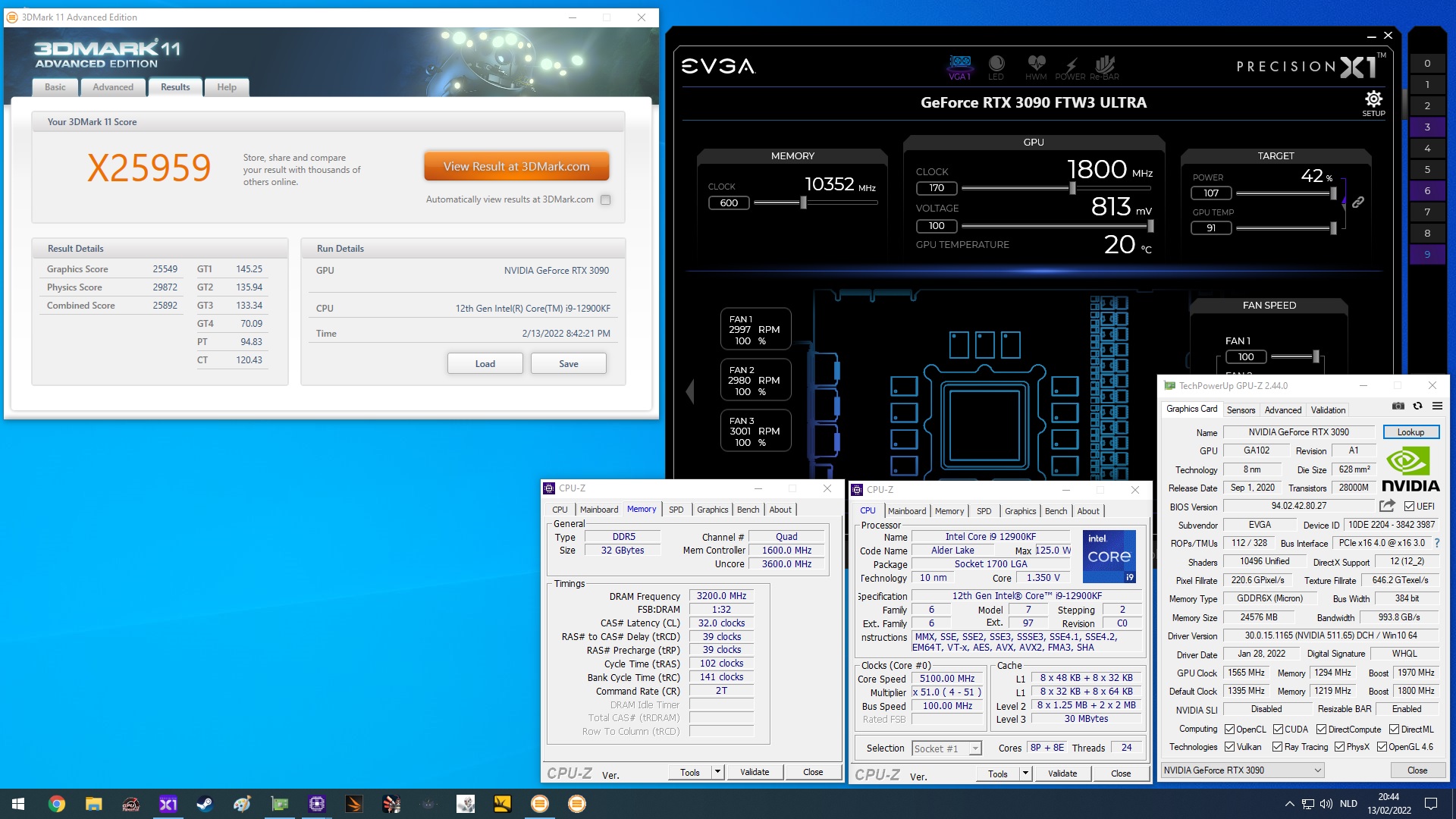Click Validate in the CPU-Z CPU window
This screenshot has height=819, width=1456.
tap(1062, 773)
